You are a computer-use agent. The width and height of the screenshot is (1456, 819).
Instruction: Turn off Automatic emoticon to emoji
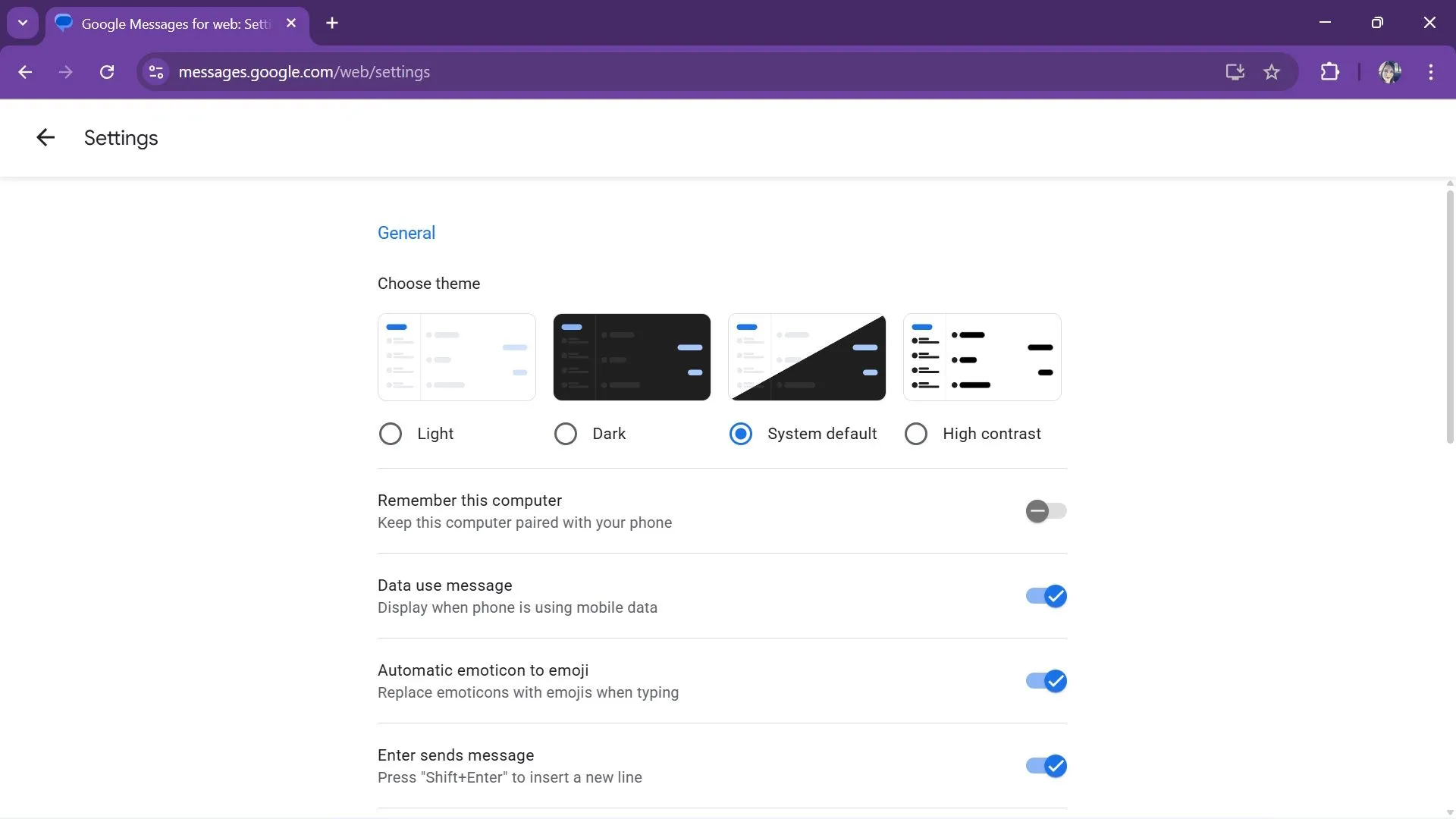[x=1046, y=681]
